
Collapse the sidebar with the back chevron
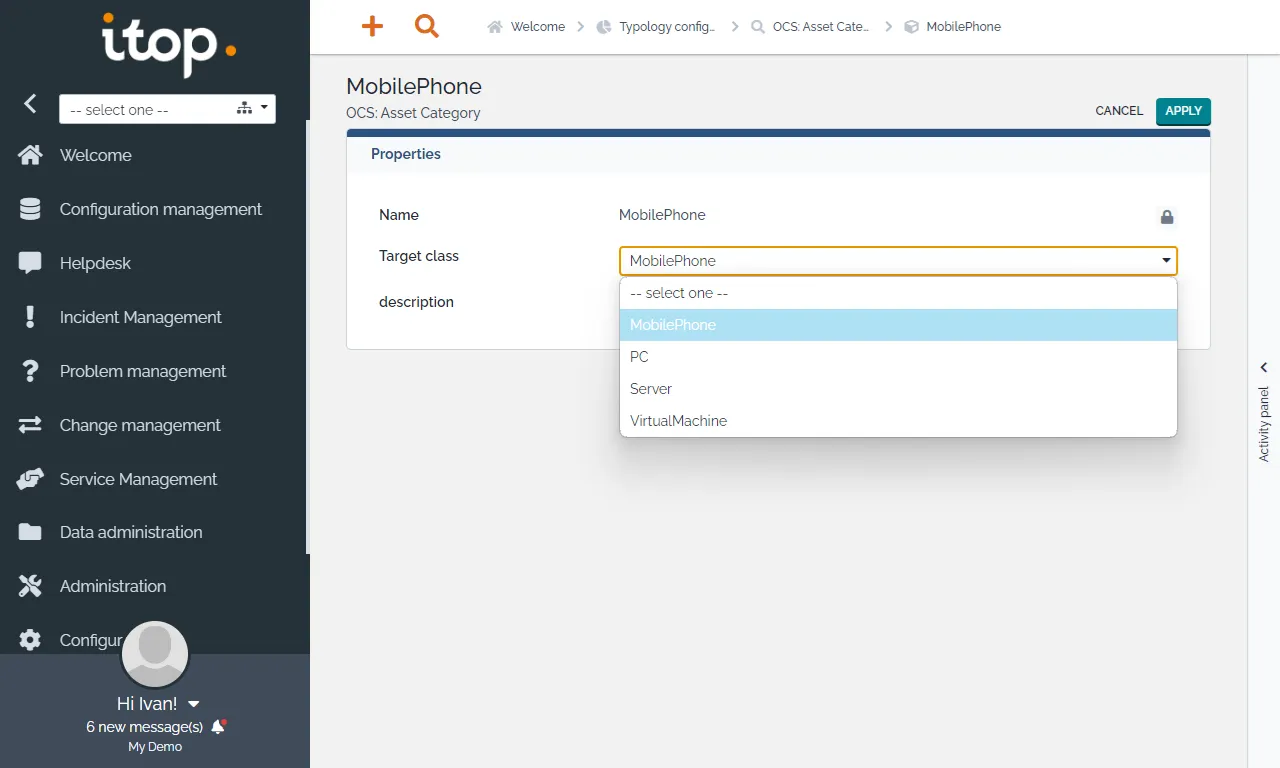[30, 103]
